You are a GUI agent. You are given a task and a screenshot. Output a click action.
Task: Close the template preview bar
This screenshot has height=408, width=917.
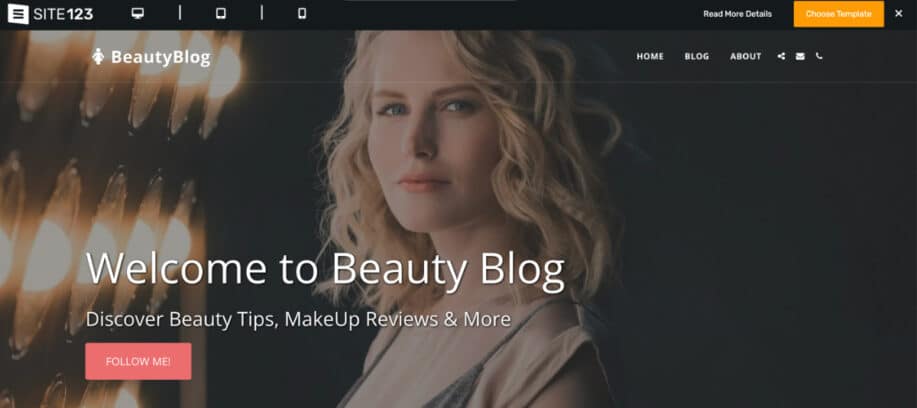(899, 13)
